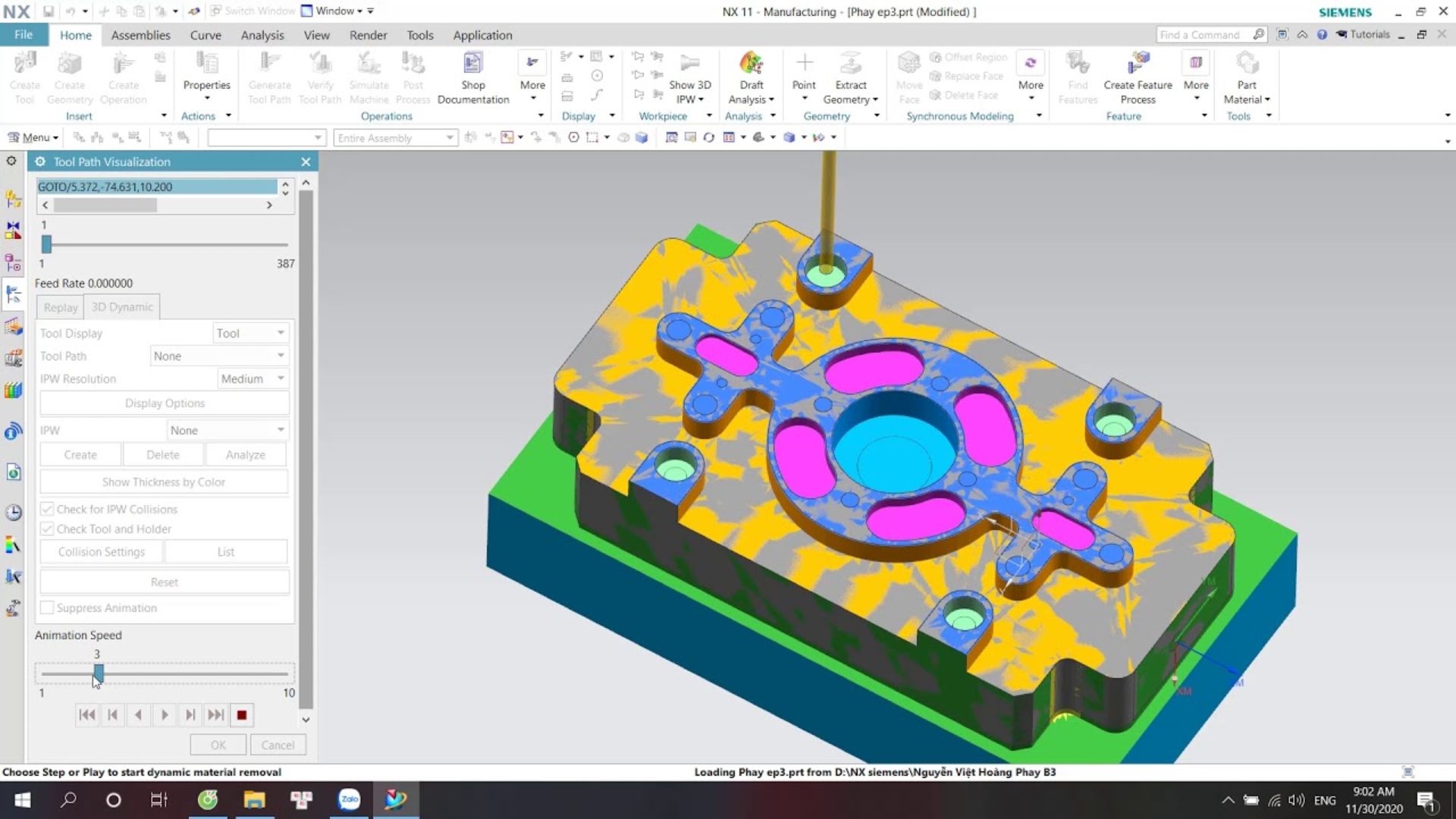Click Animation Speed slider handle
Screen dimensions: 1456x819
[x=99, y=673]
